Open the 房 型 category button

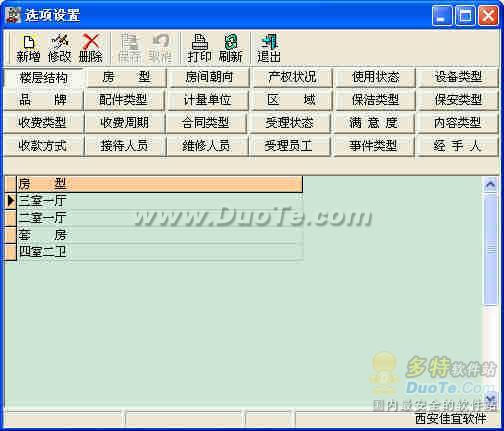pos(126,78)
